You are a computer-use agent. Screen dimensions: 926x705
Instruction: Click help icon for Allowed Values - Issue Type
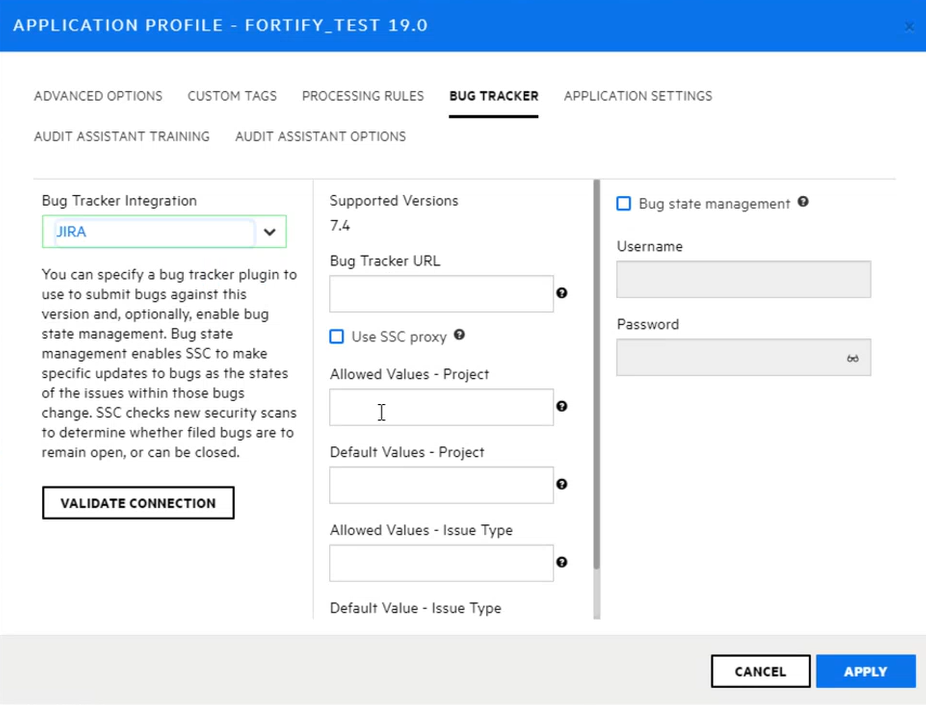(562, 562)
